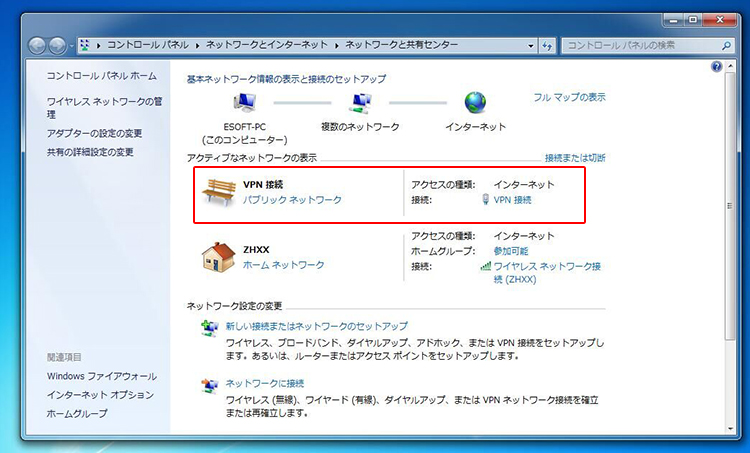750x453 pixels.
Task: Click the インターネット globe icon
Action: 475,102
